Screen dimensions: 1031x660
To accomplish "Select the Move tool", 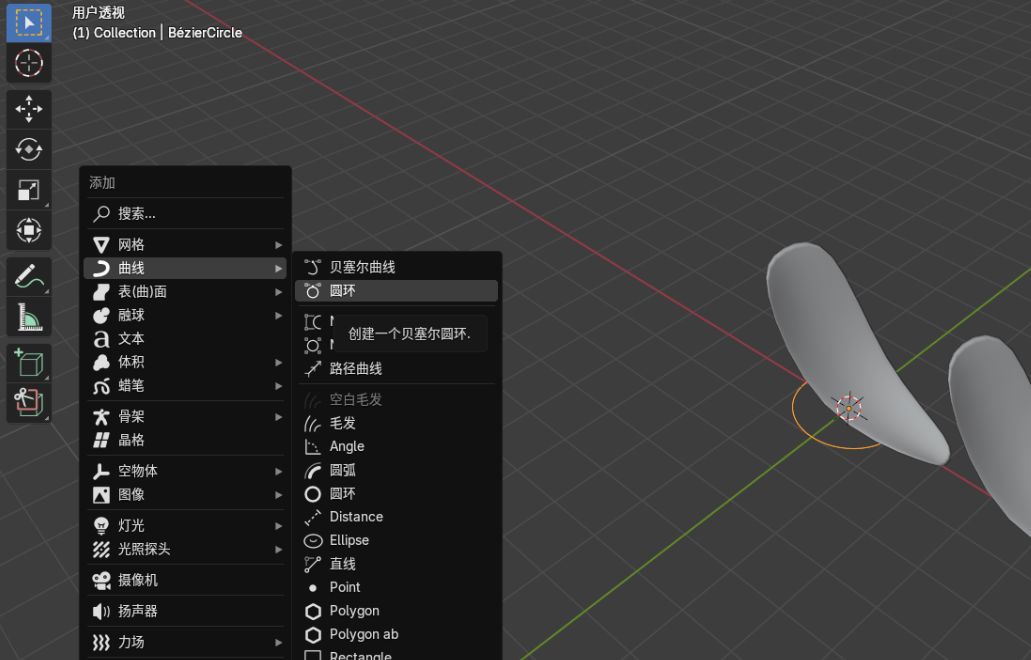I will [x=29, y=109].
